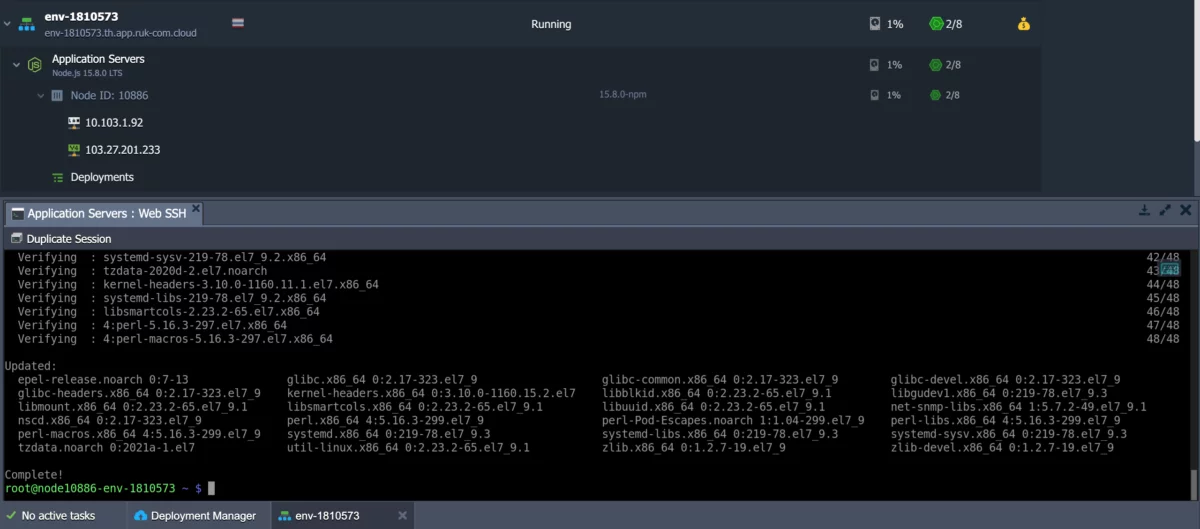
Task: Click the Node.js Application Servers icon
Action: pyautogui.click(x=35, y=65)
